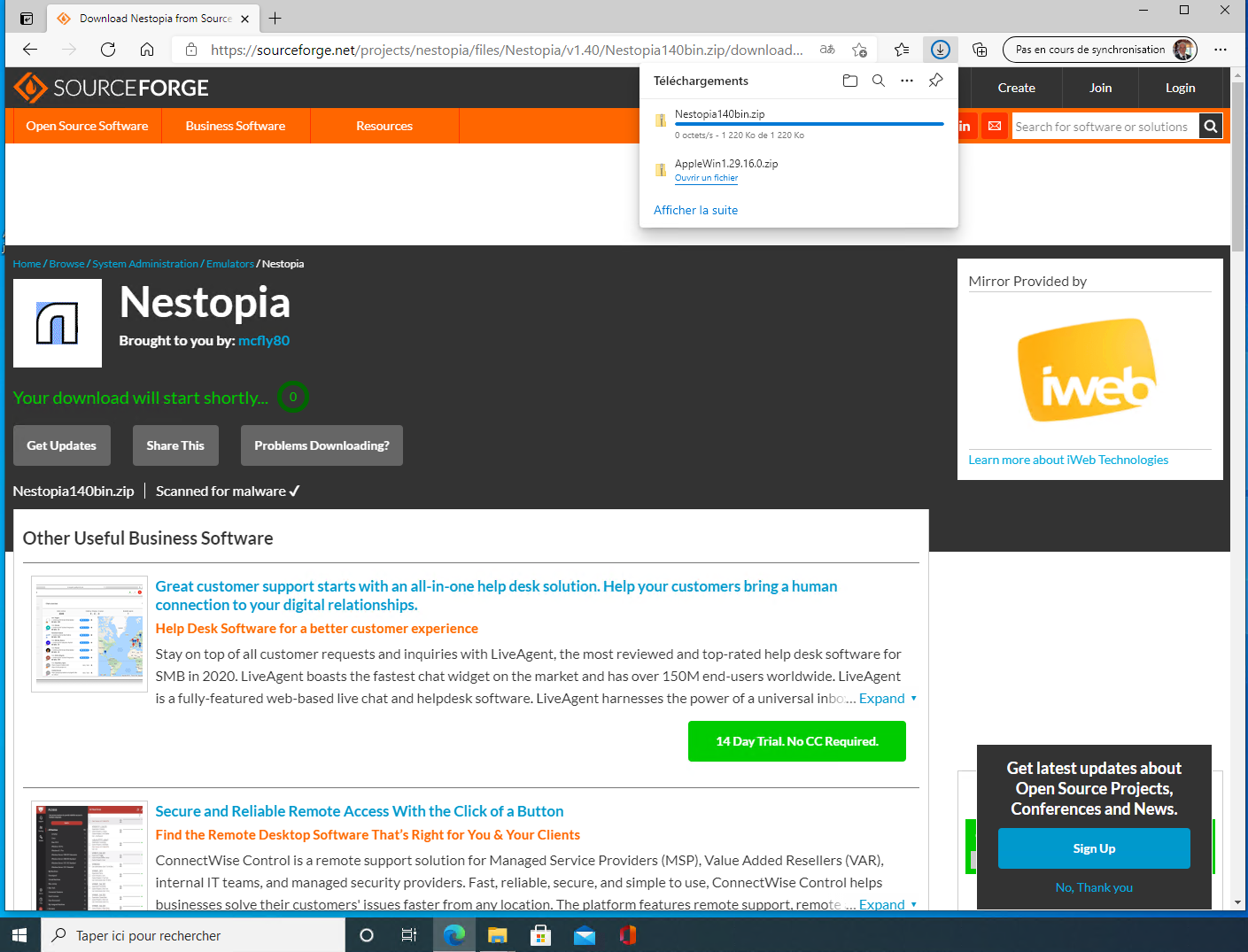The height and width of the screenshot is (952, 1248).
Task: Open the Collections panel
Action: tap(980, 50)
